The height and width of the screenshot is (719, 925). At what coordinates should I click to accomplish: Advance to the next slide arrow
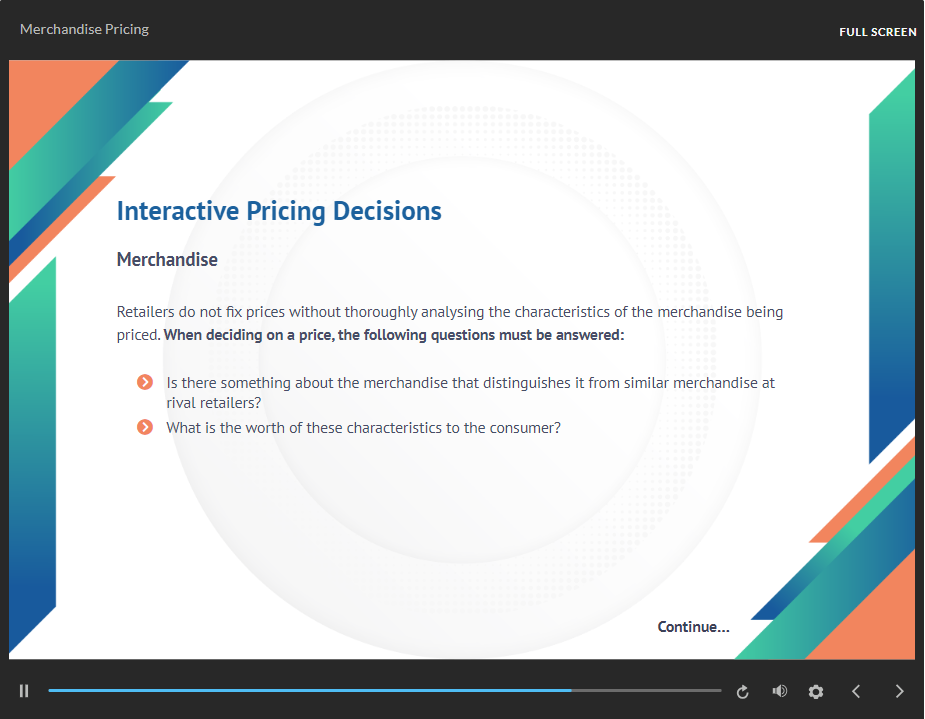pyautogui.click(x=899, y=691)
